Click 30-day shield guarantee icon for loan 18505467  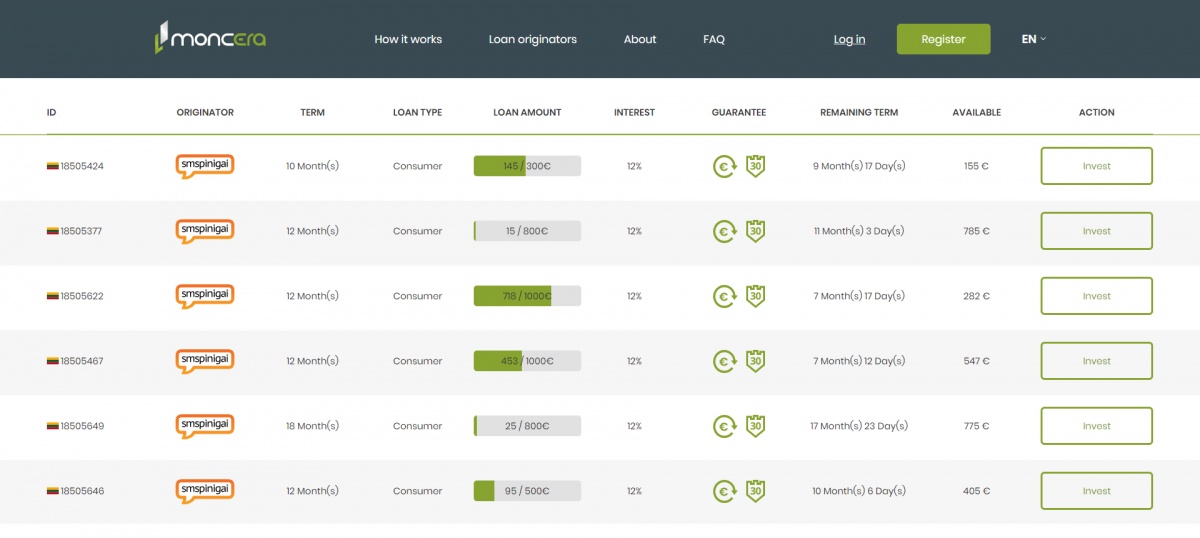[x=756, y=361]
